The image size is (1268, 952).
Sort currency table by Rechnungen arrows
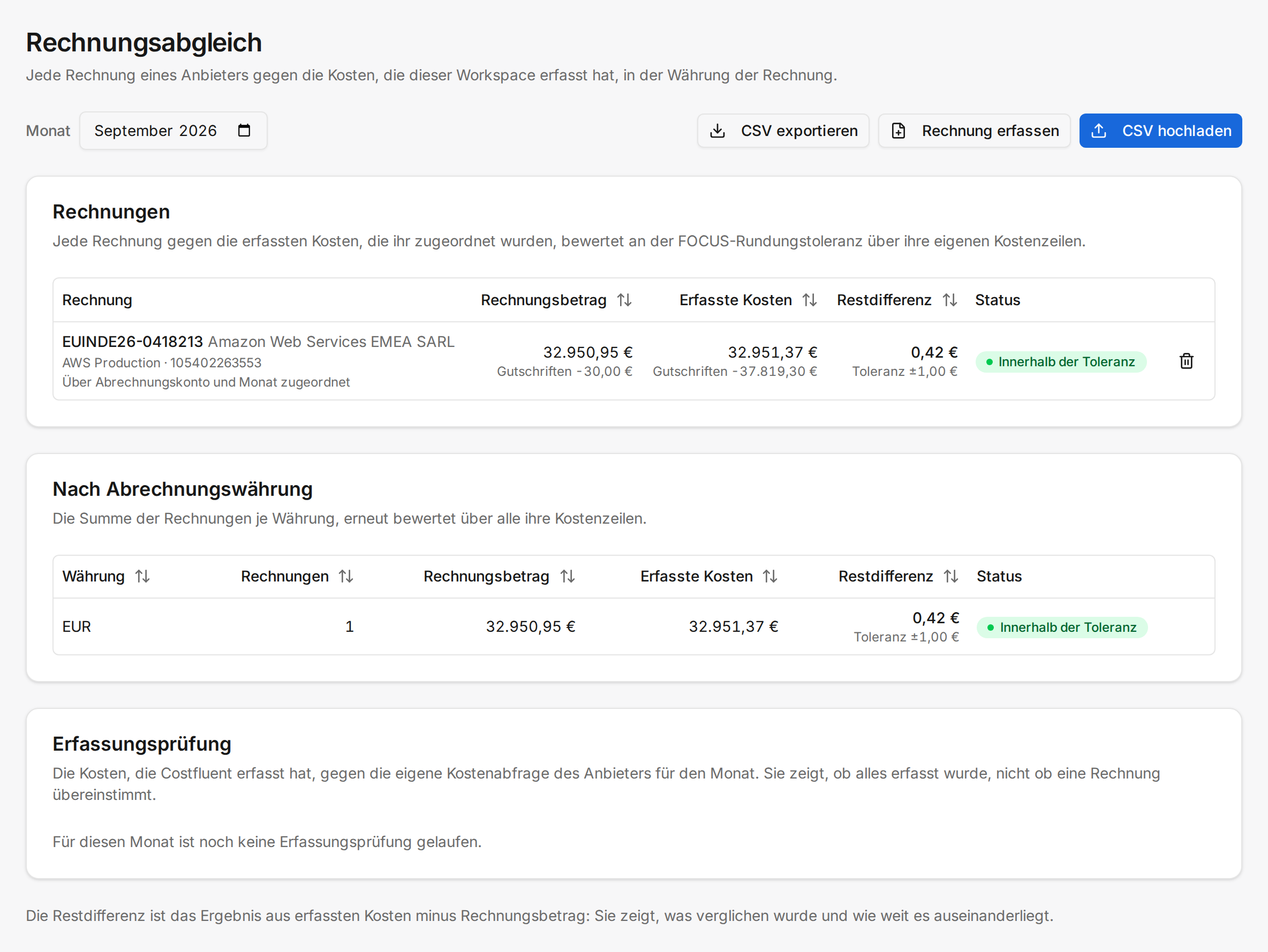346,576
